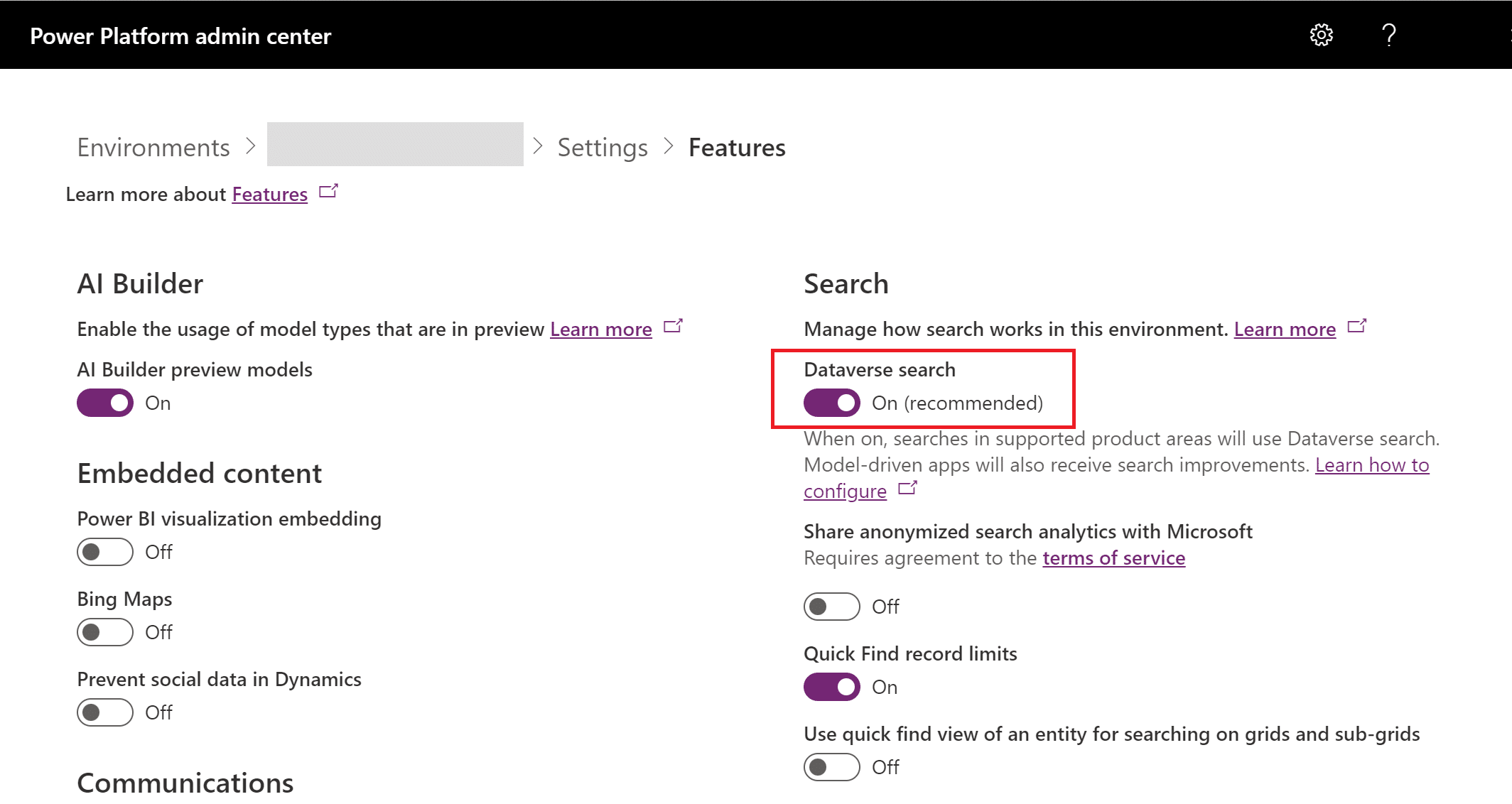Open Search section Learn more link
This screenshot has height=804, width=1512.
tap(1285, 329)
